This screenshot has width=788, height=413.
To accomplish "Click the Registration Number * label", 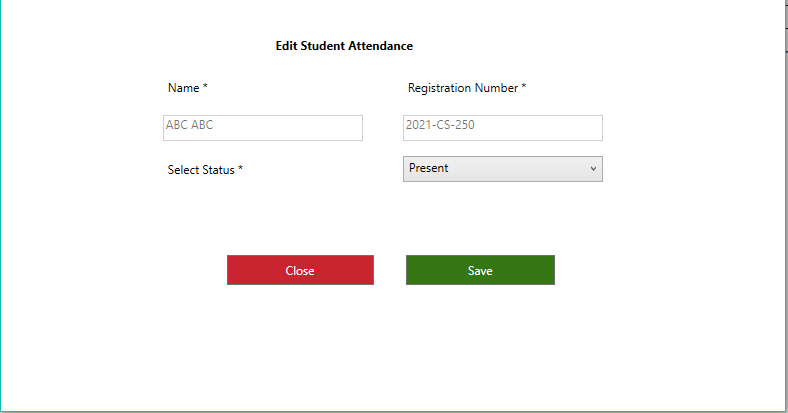I will point(467,88).
